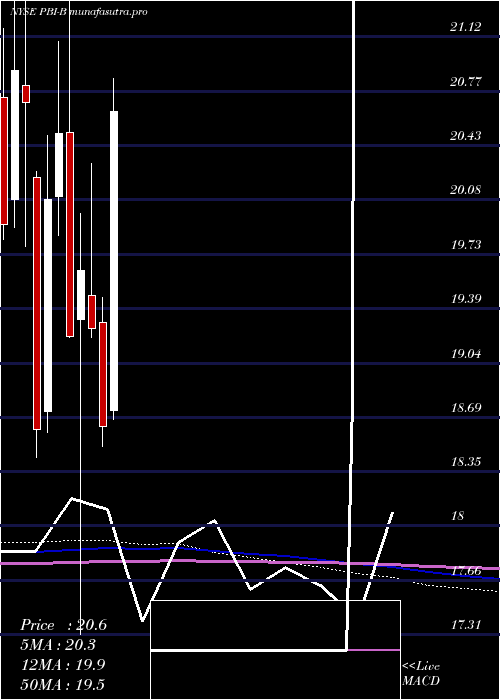Image resolution: width=500 pixels, height=700 pixels.
Task: Click the 50MA : 19.5 readout
Action: pos(63,684)
